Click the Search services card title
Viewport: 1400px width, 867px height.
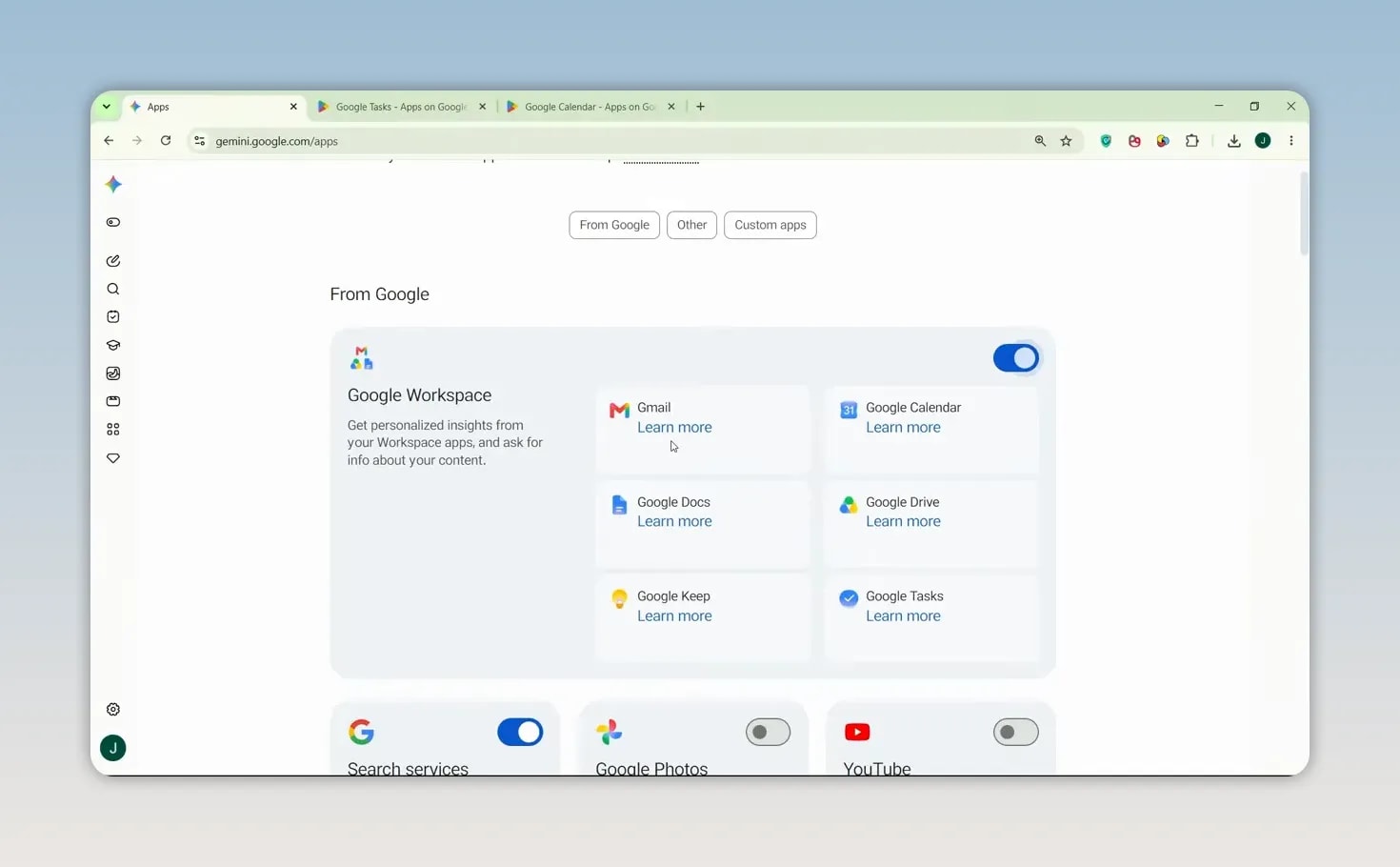point(408,768)
